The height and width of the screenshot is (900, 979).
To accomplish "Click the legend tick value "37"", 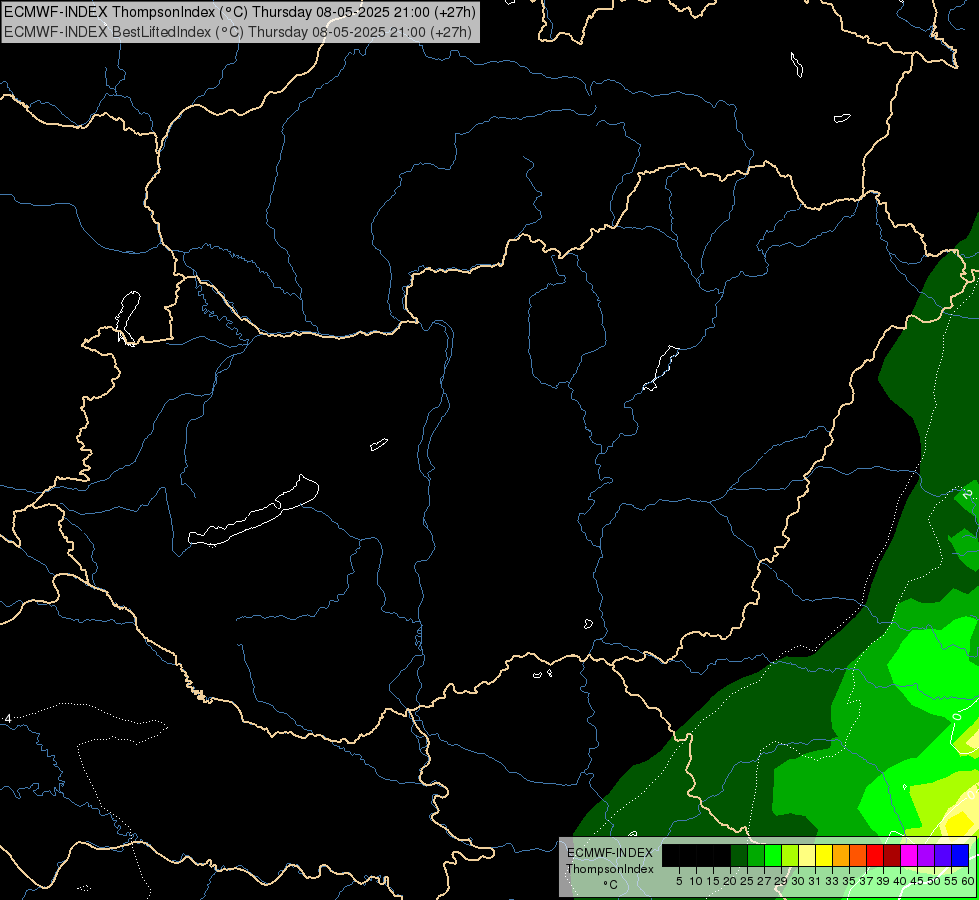I will (866, 881).
